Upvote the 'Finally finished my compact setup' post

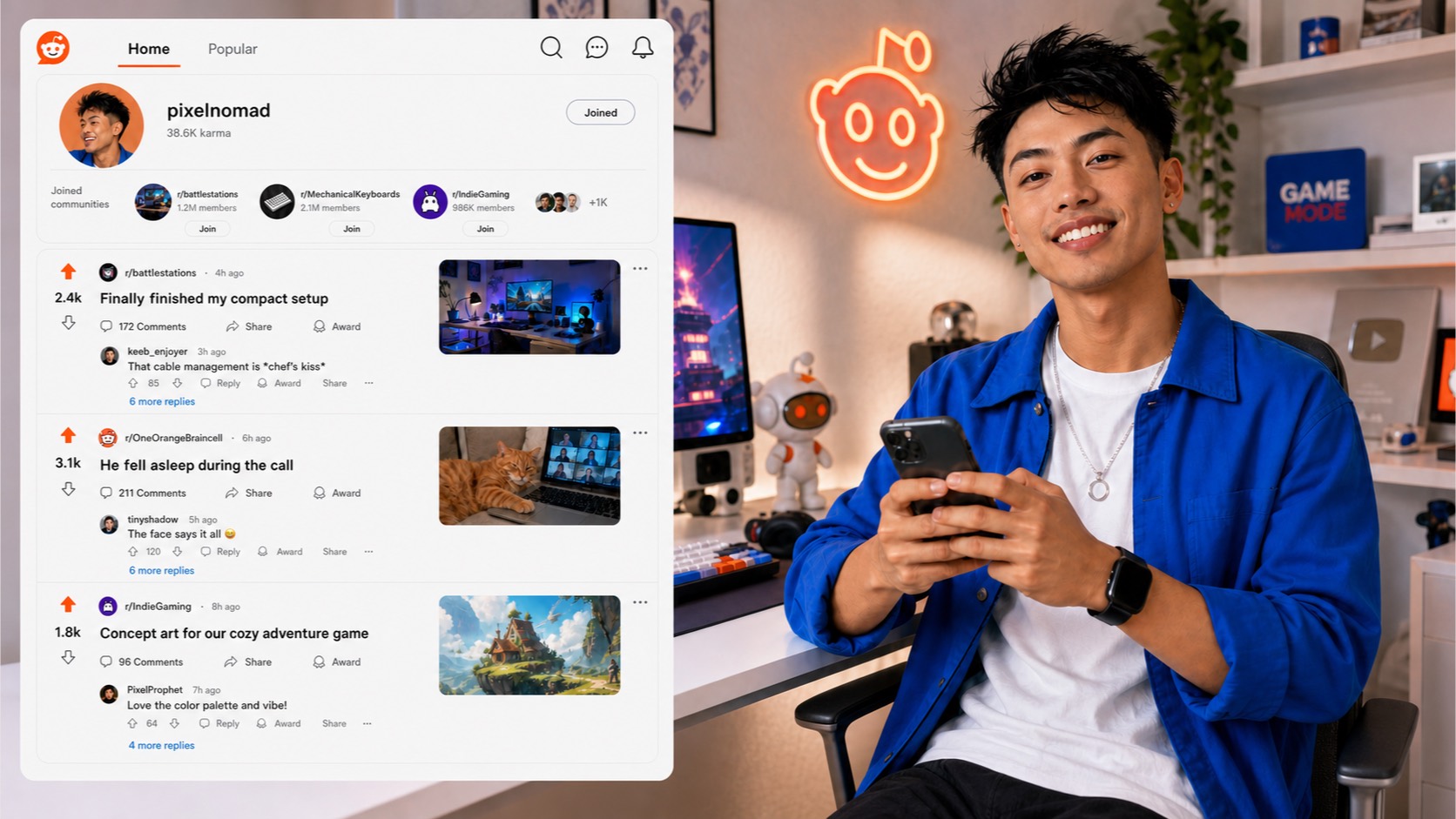click(x=68, y=272)
